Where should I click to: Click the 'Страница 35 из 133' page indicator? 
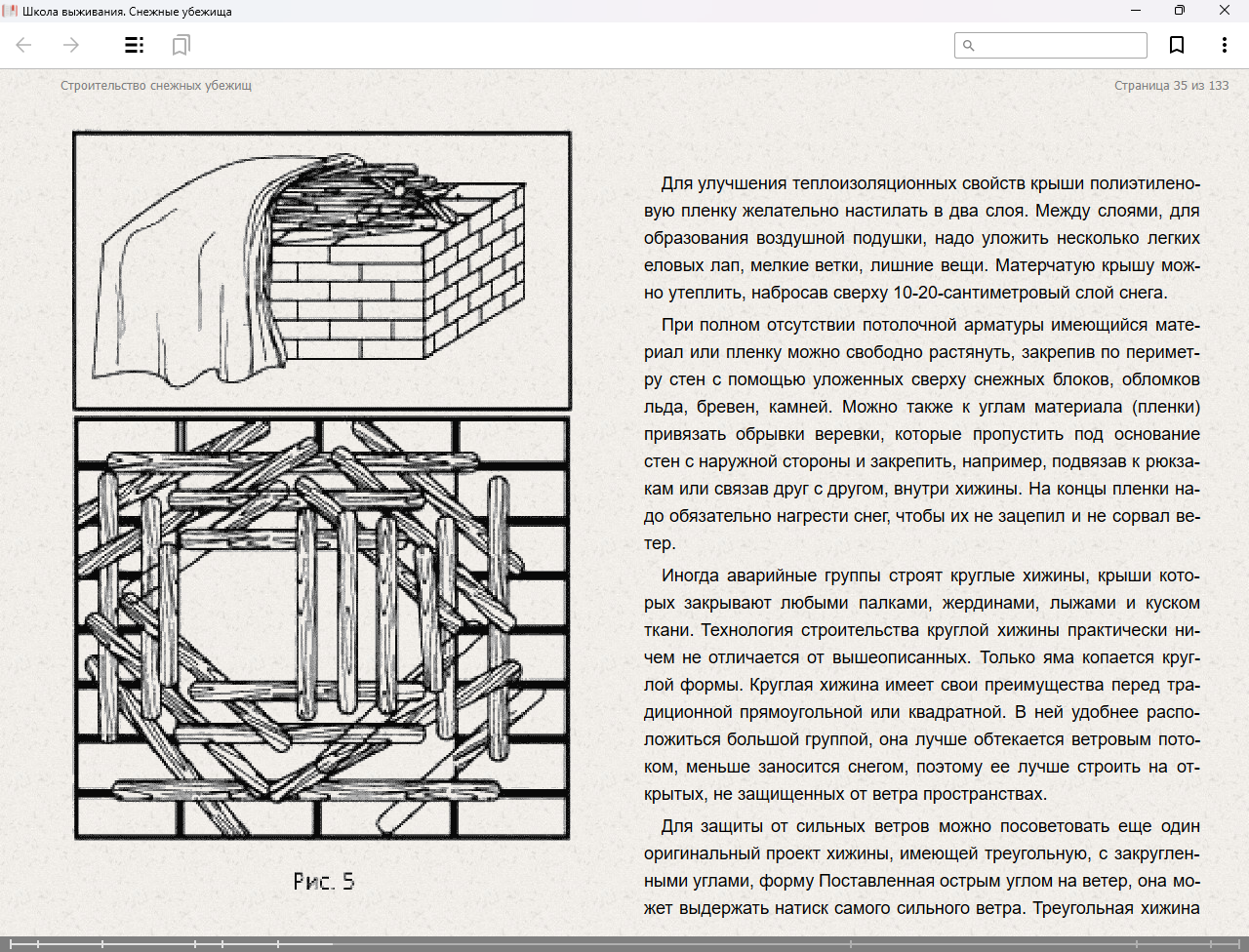click(1171, 86)
